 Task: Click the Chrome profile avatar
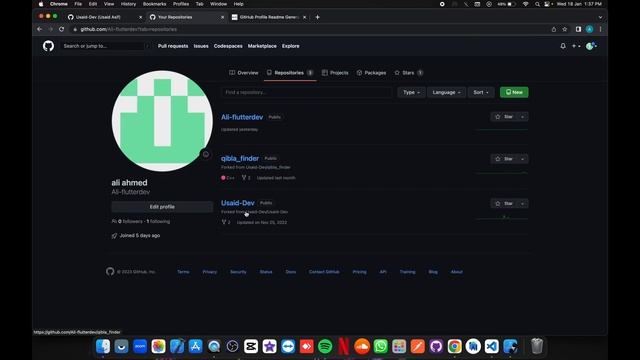(589, 29)
